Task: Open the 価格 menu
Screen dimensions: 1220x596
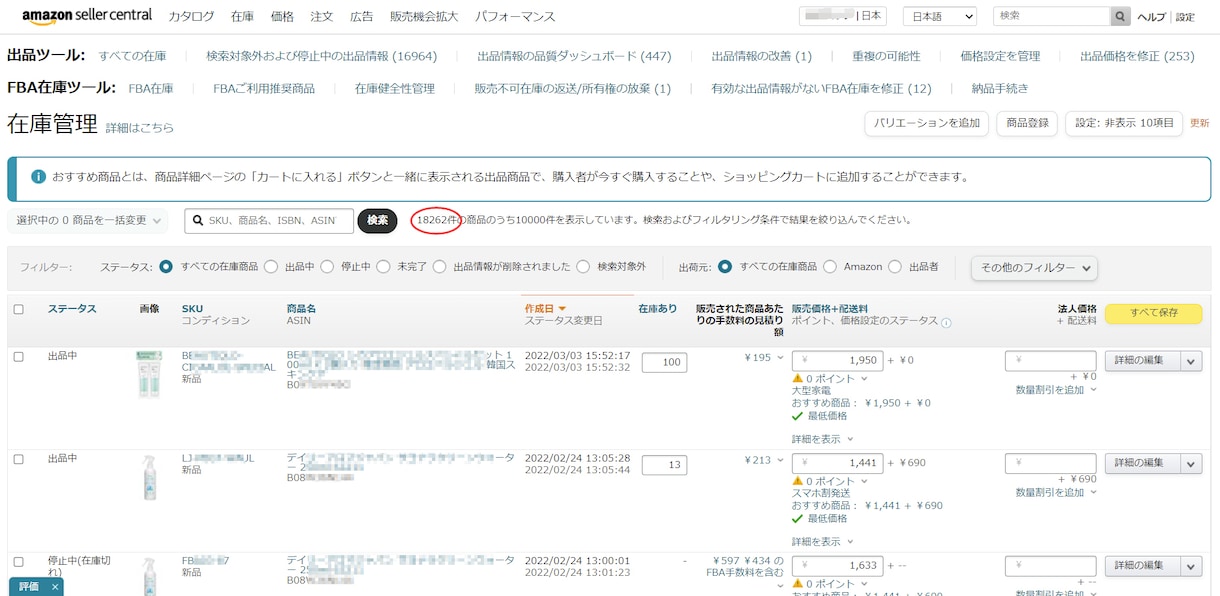Action: coord(282,17)
